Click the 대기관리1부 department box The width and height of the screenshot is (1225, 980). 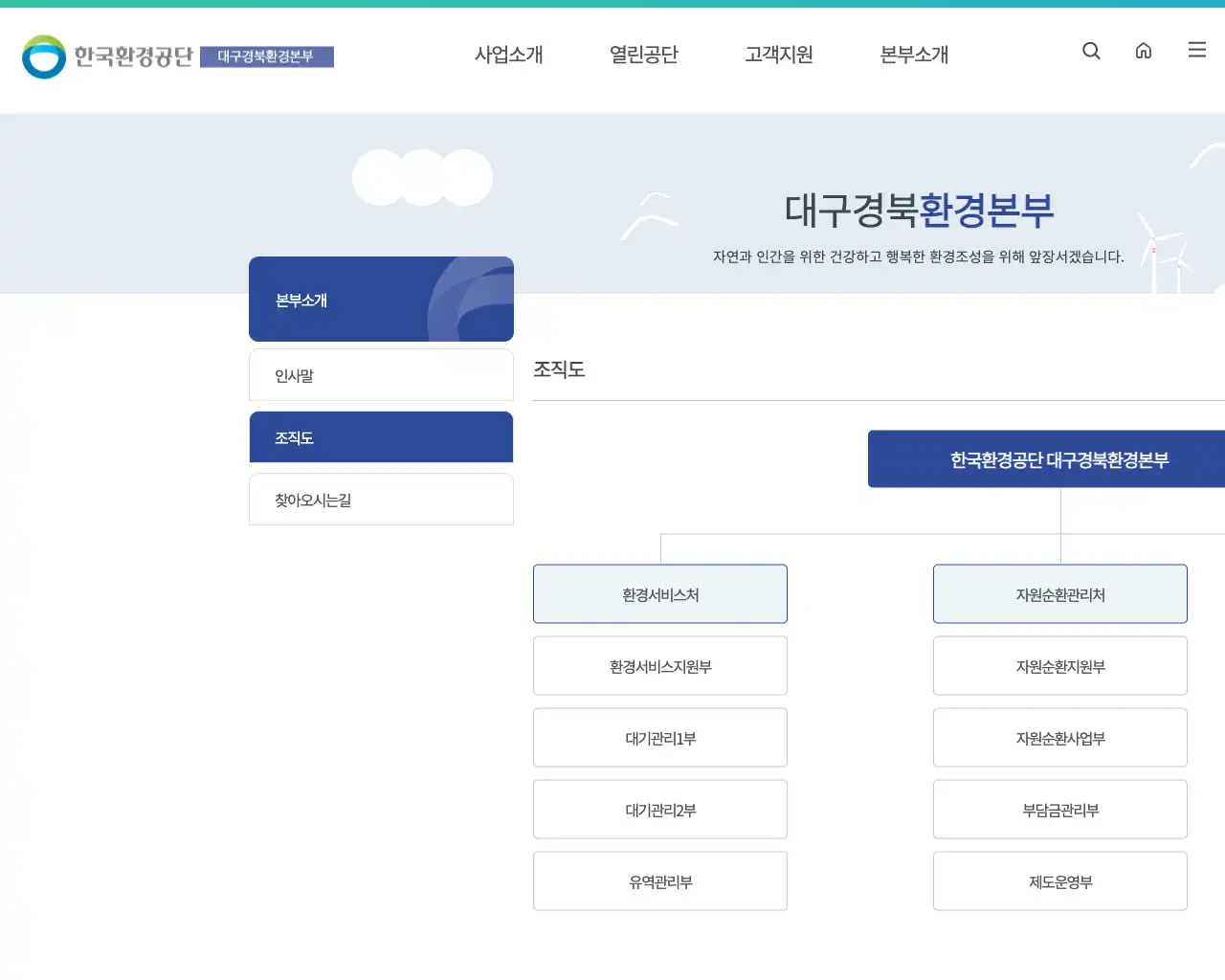(659, 737)
